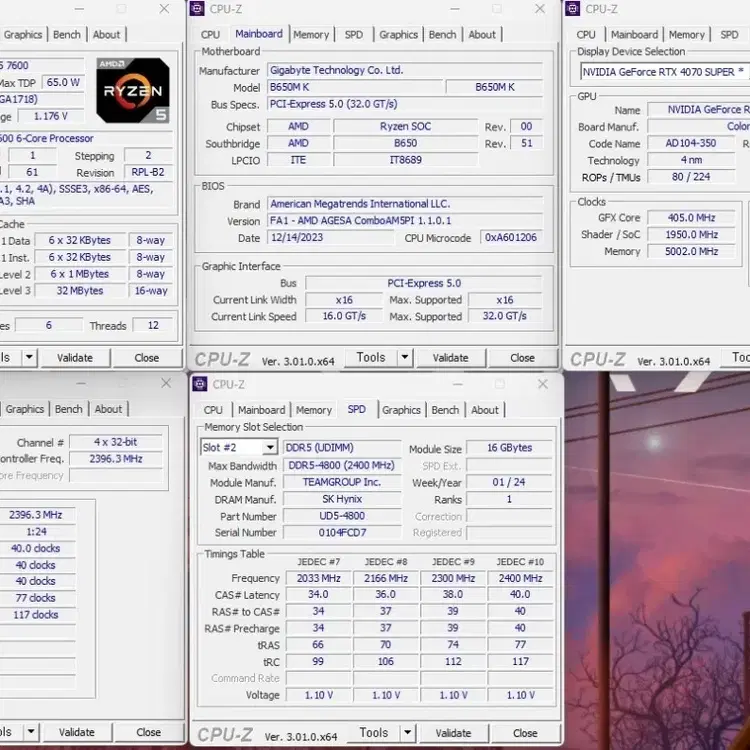Select CPU tab in the SPD window
The width and height of the screenshot is (750, 750).
coord(213,410)
